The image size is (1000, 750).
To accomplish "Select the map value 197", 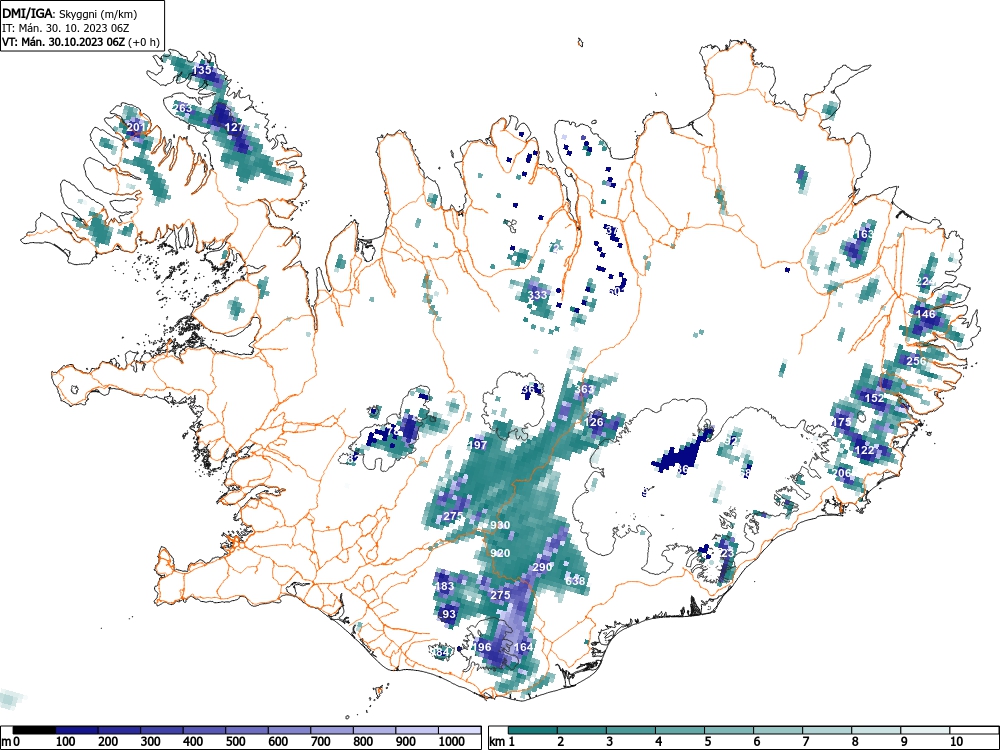I will coord(478,445).
